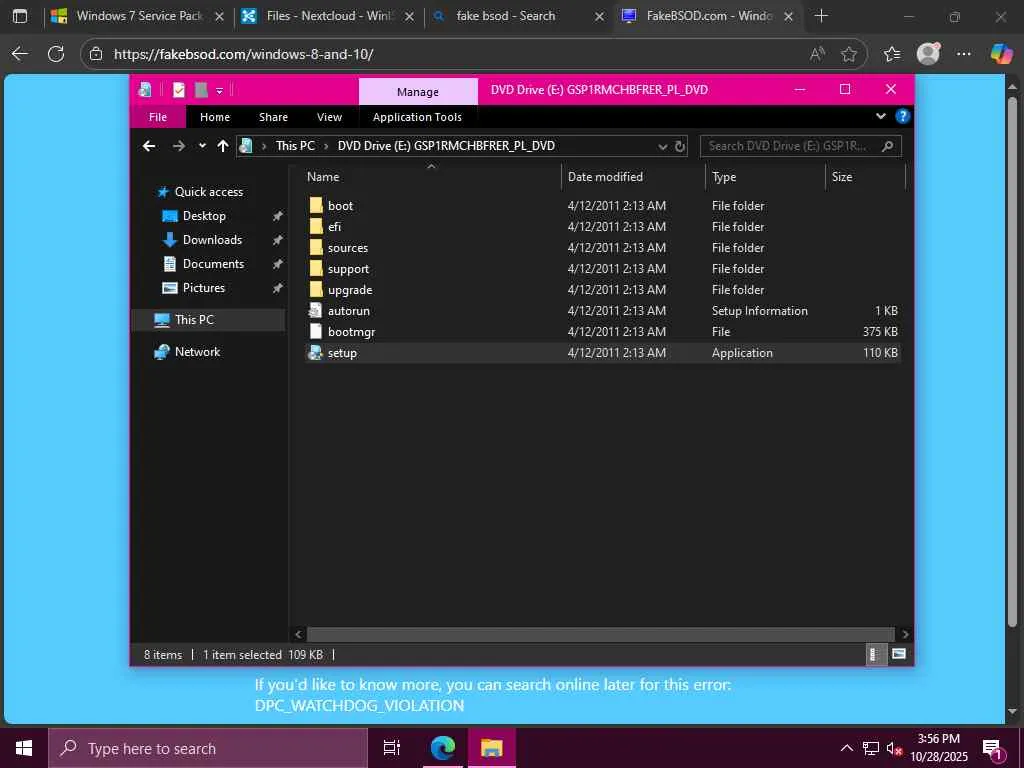Click the taskbar Type here to search box
The height and width of the screenshot is (768, 1024).
[208, 748]
